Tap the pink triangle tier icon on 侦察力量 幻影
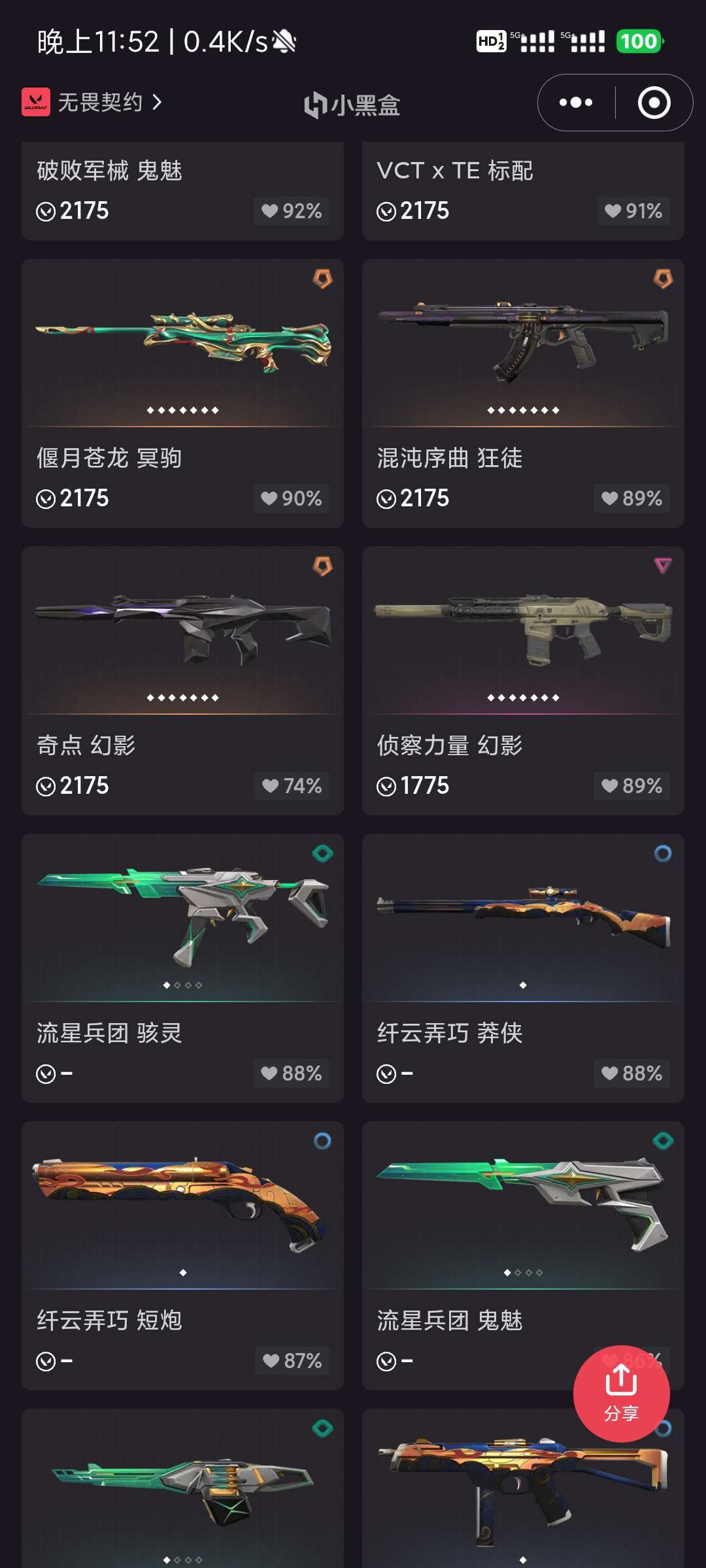This screenshot has width=706, height=1568. click(x=663, y=566)
